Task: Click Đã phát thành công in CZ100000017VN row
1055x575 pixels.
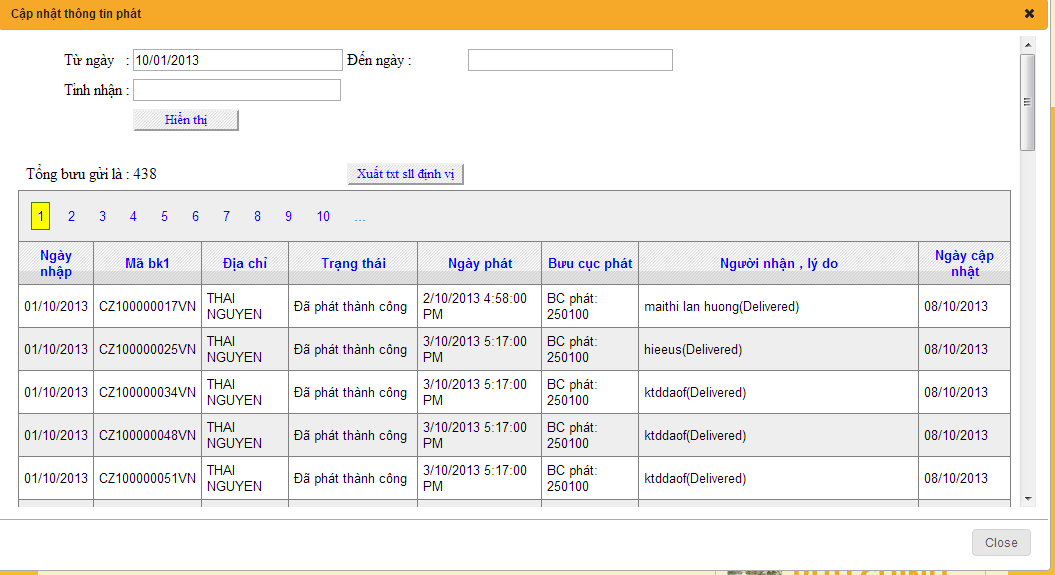Action: 351,306
